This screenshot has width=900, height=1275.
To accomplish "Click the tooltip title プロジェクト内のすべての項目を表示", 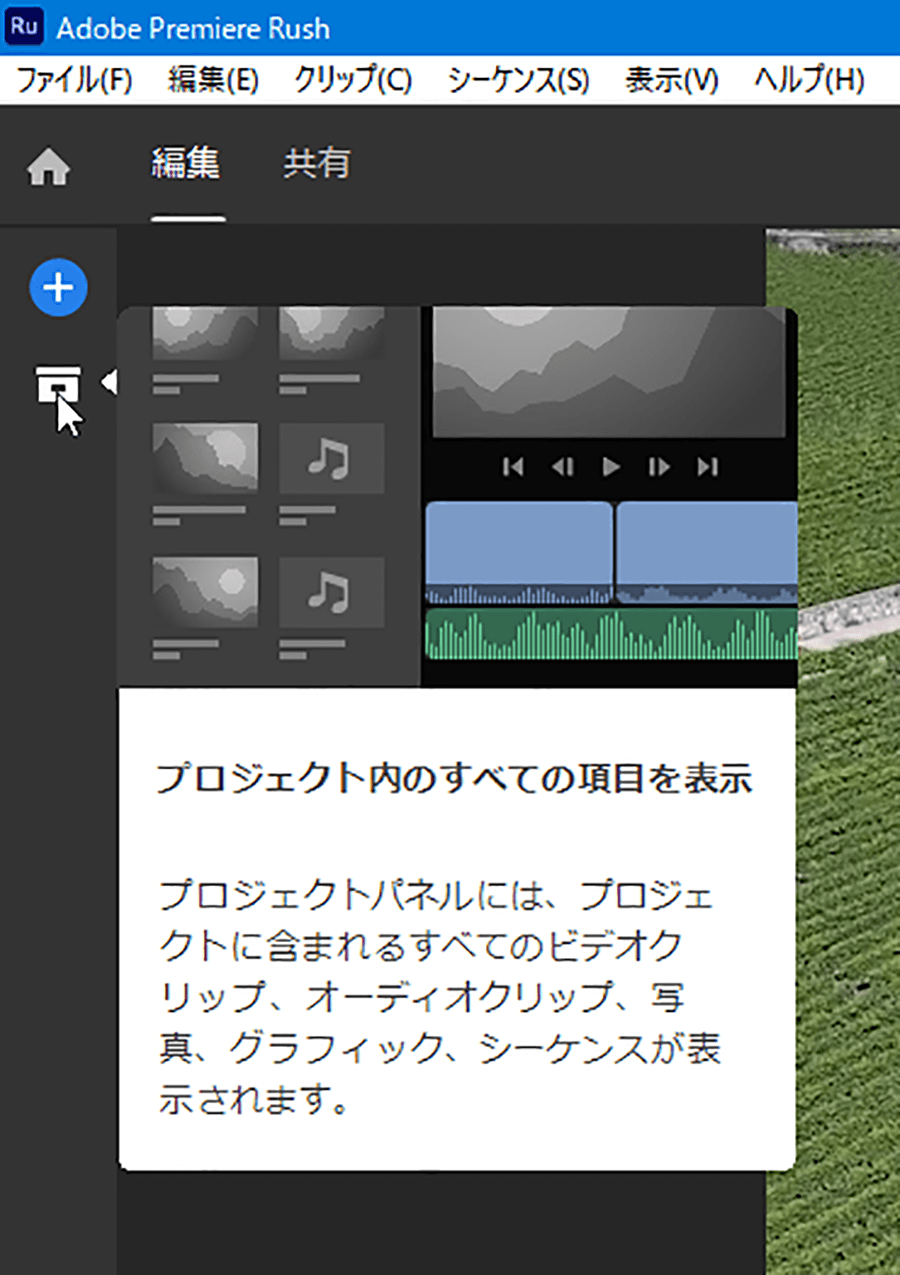I will 454,779.
